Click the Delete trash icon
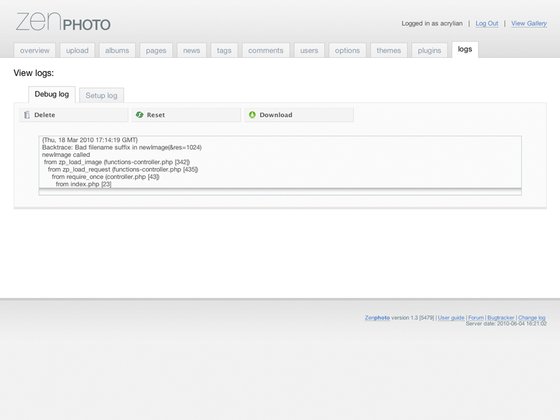This screenshot has height=420, width=560. [27, 115]
